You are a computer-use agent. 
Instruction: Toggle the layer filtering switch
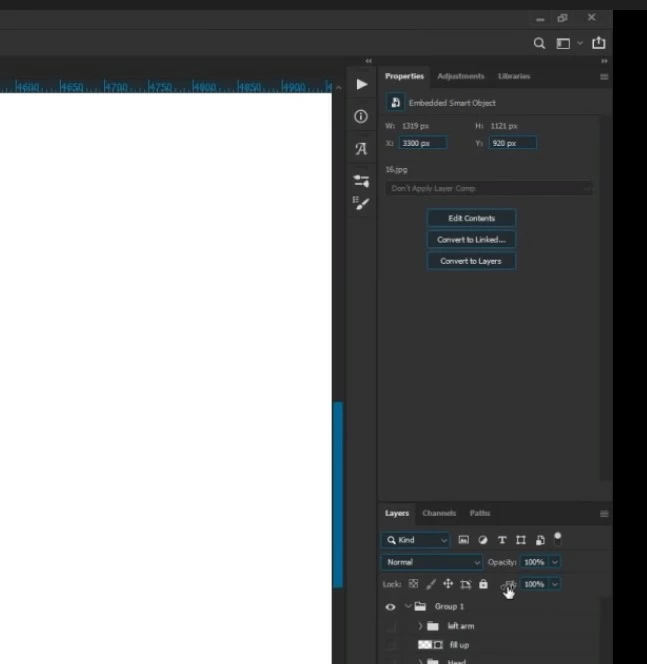(558, 539)
